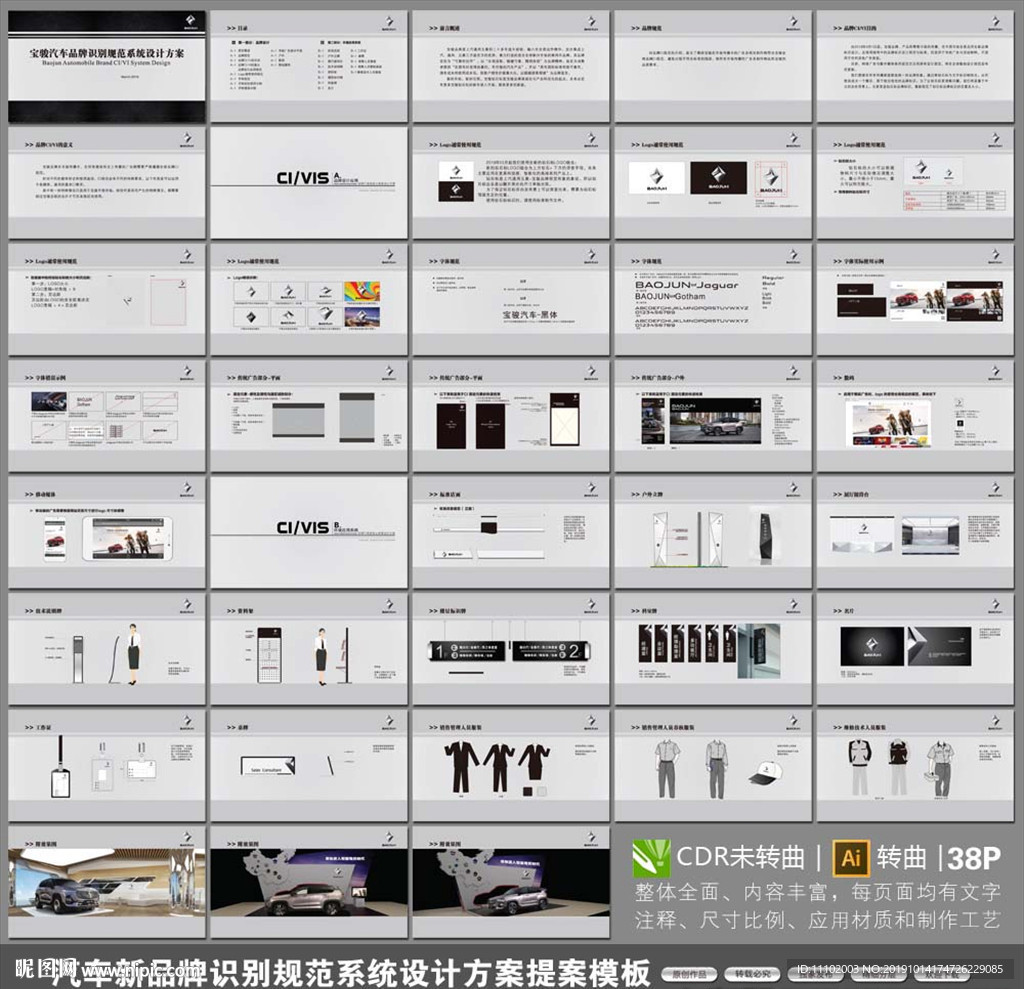The width and height of the screenshot is (1024, 989).
Task: Open the slide with uniform shirts and white cap
Action: point(712,766)
